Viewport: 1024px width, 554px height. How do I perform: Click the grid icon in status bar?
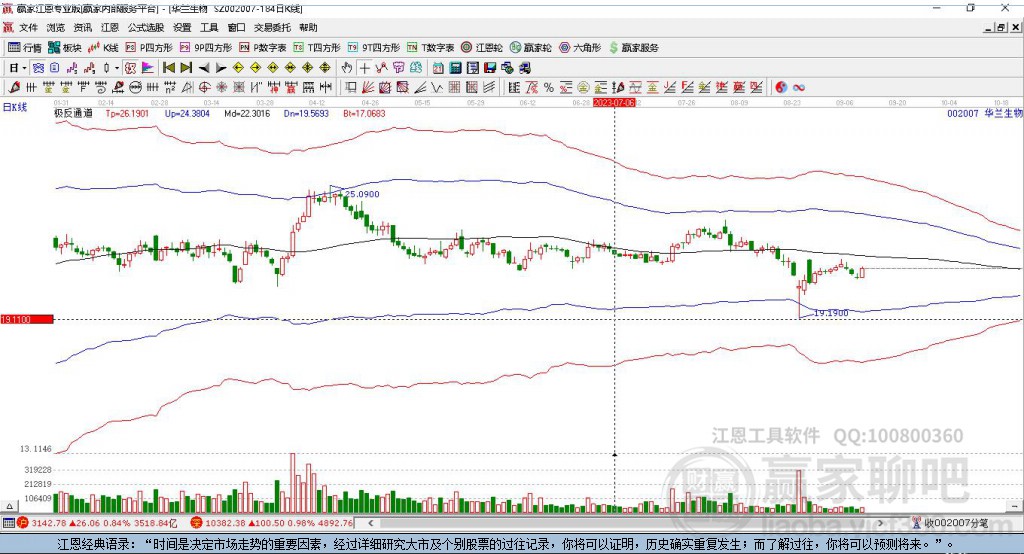coord(8,523)
